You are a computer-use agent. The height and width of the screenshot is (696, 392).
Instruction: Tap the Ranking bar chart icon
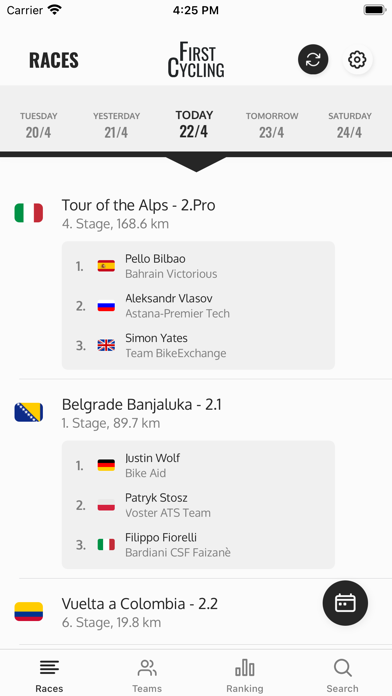pyautogui.click(x=245, y=668)
